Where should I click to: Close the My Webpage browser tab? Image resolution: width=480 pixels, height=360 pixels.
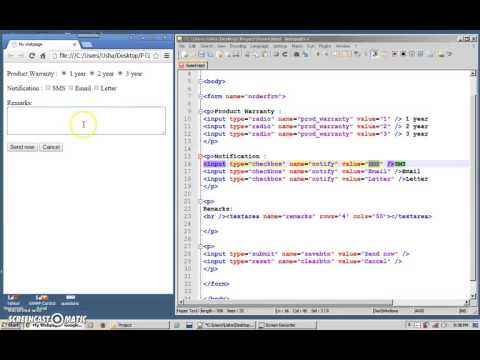click(74, 44)
